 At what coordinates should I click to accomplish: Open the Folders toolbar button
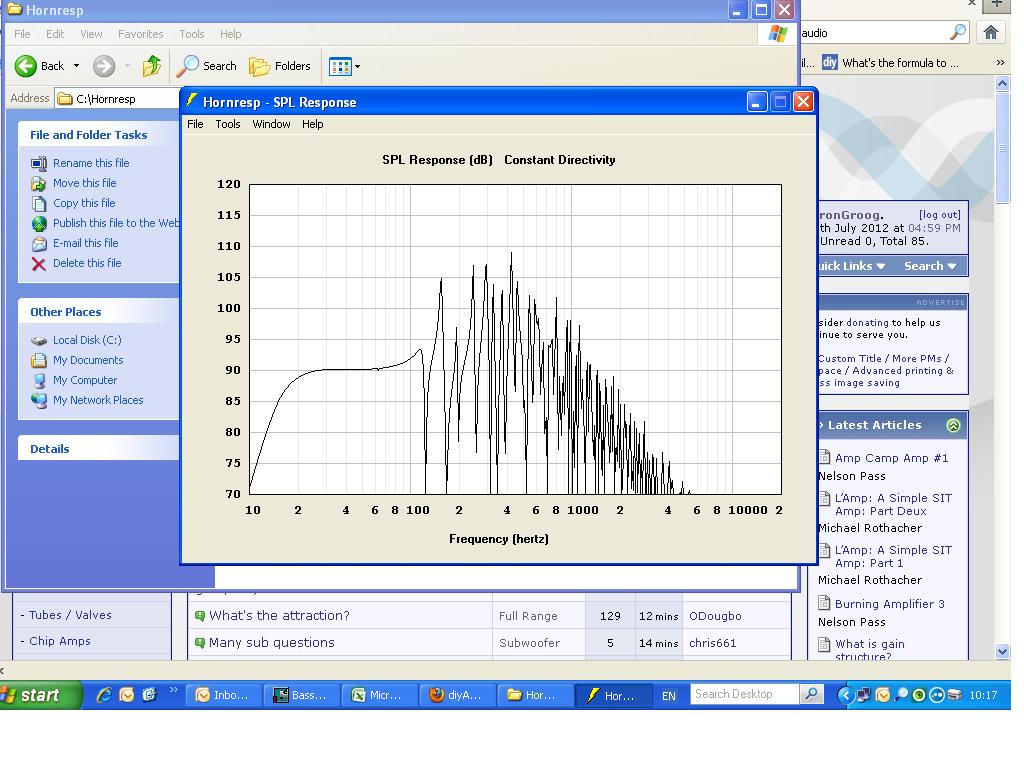click(x=280, y=66)
